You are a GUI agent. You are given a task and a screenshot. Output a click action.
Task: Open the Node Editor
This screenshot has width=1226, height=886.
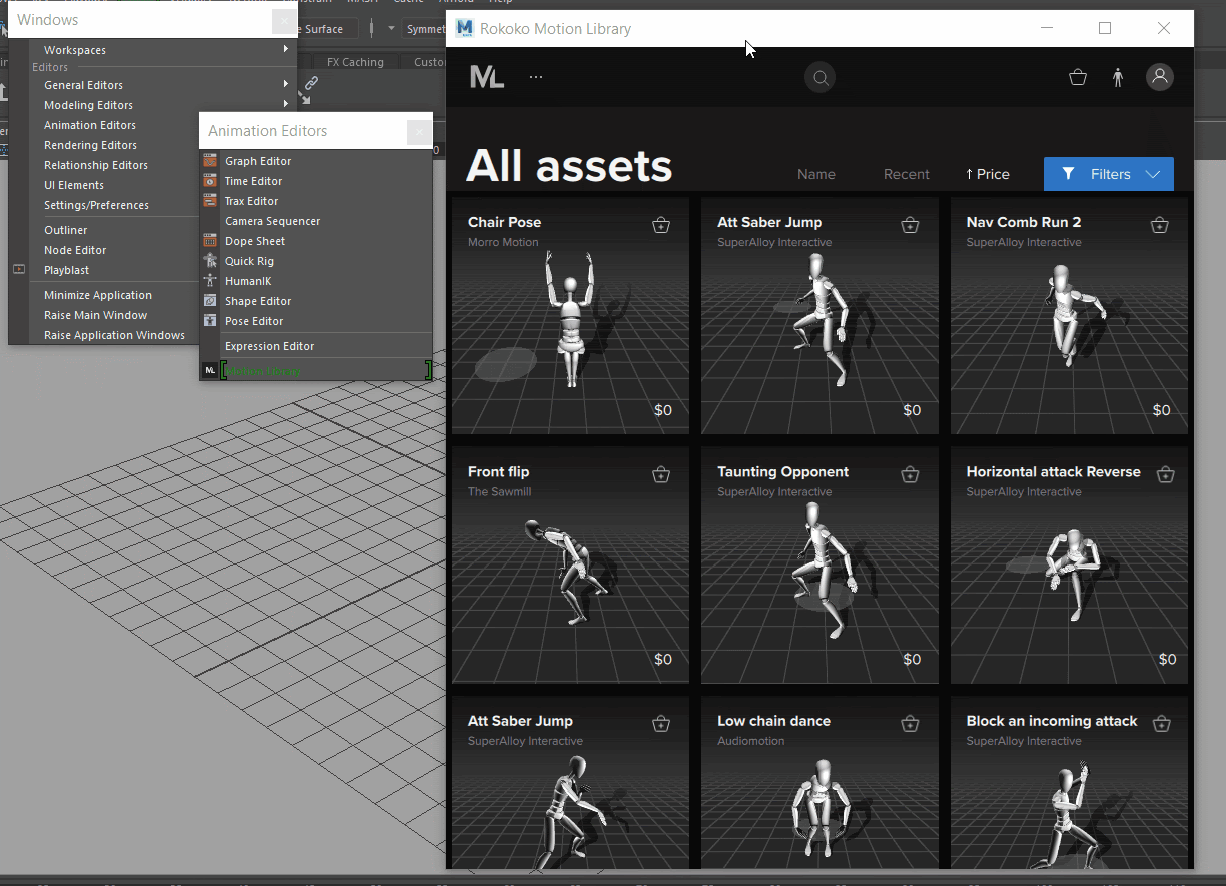75,250
